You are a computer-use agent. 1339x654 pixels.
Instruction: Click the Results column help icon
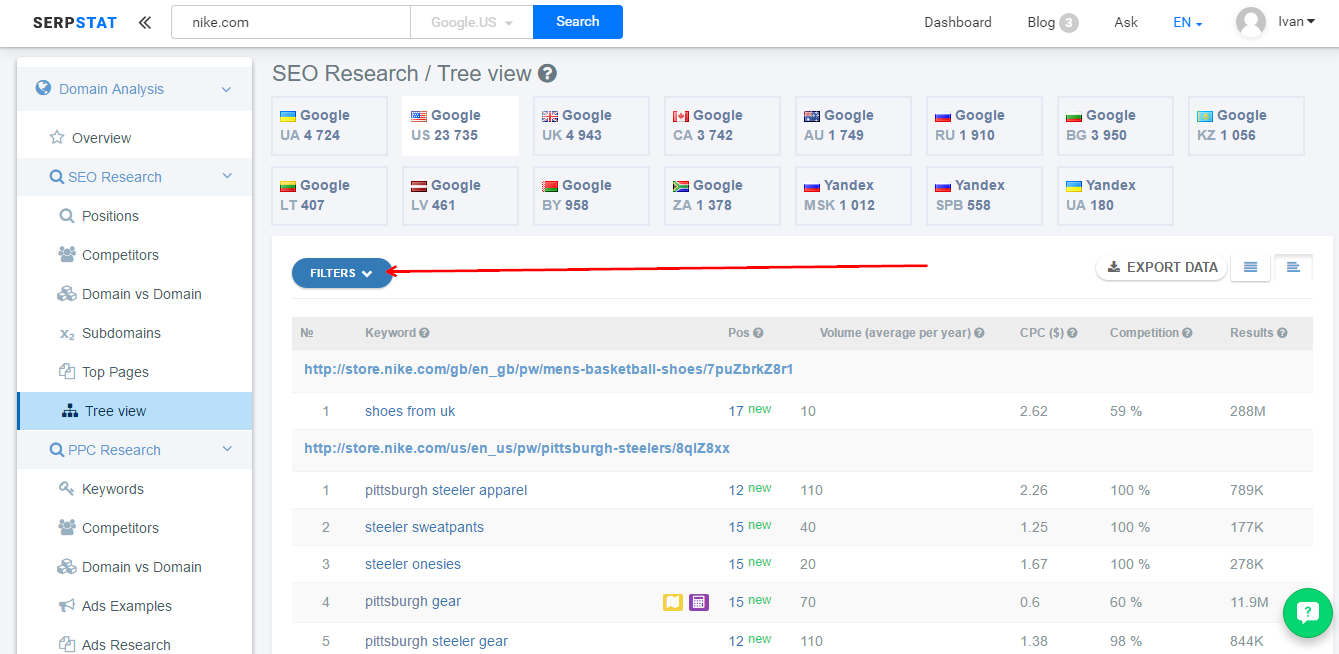pos(1282,333)
